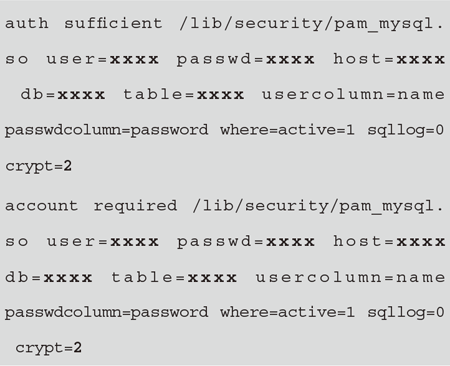This screenshot has height=366, width=450.
Task: Click the word 'sufficient' in the auth line
Action: pos(113,23)
